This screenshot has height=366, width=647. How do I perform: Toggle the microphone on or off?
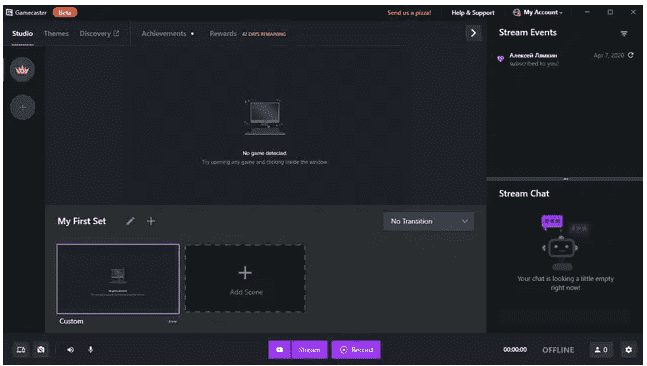coord(90,349)
